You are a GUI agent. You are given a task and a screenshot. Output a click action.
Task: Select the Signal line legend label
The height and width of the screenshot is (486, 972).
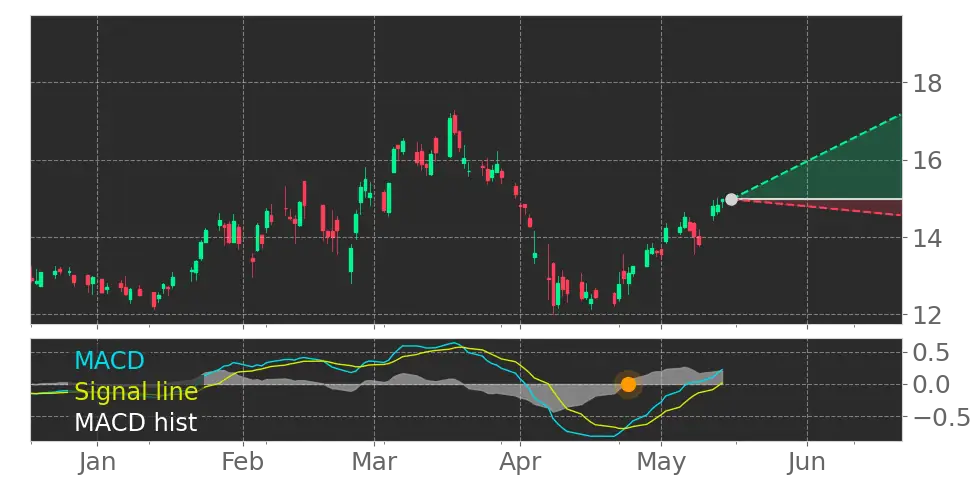click(x=136, y=391)
